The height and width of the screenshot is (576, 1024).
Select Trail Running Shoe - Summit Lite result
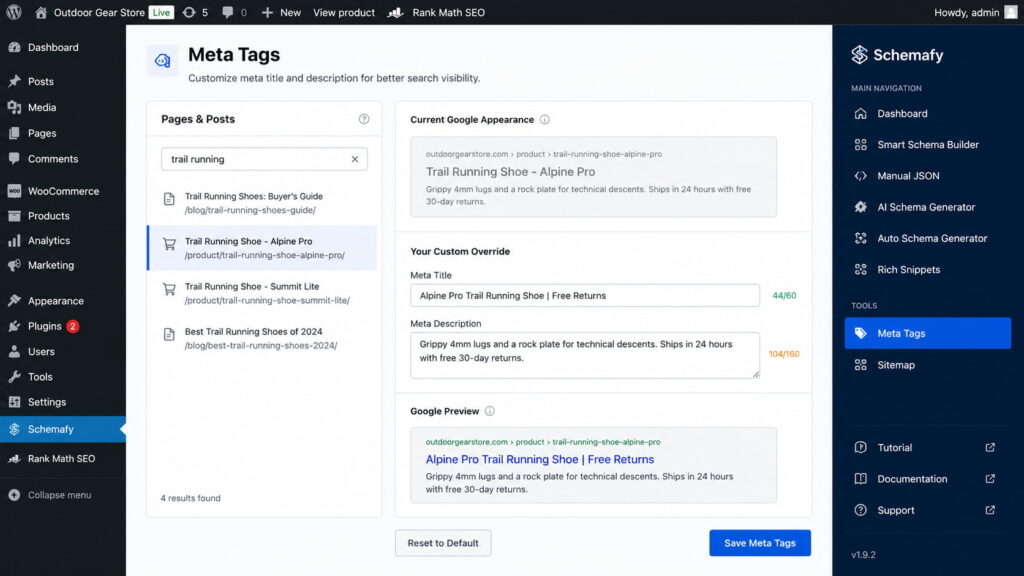(262, 293)
